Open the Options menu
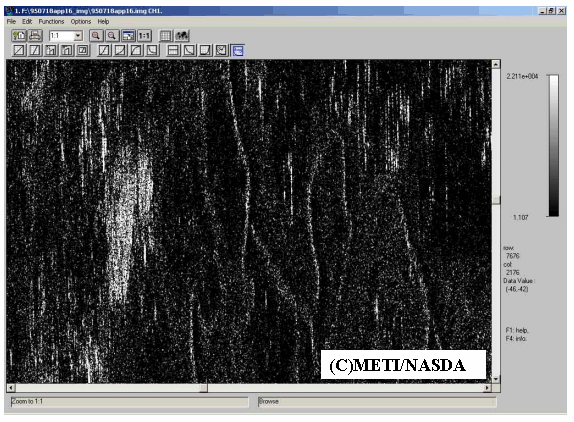Image resolution: width=574 pixels, height=422 pixels. coord(81,22)
